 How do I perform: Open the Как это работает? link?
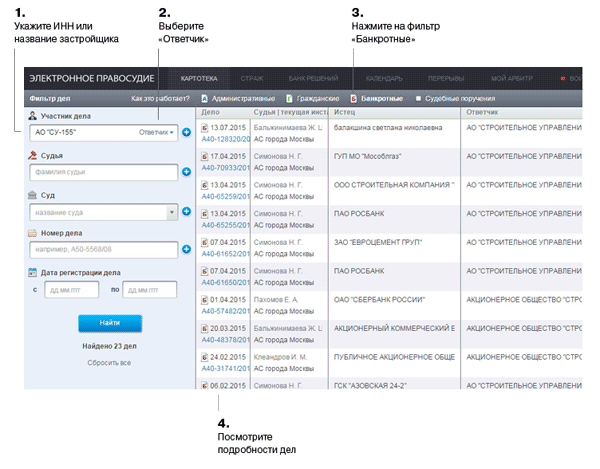160,99
